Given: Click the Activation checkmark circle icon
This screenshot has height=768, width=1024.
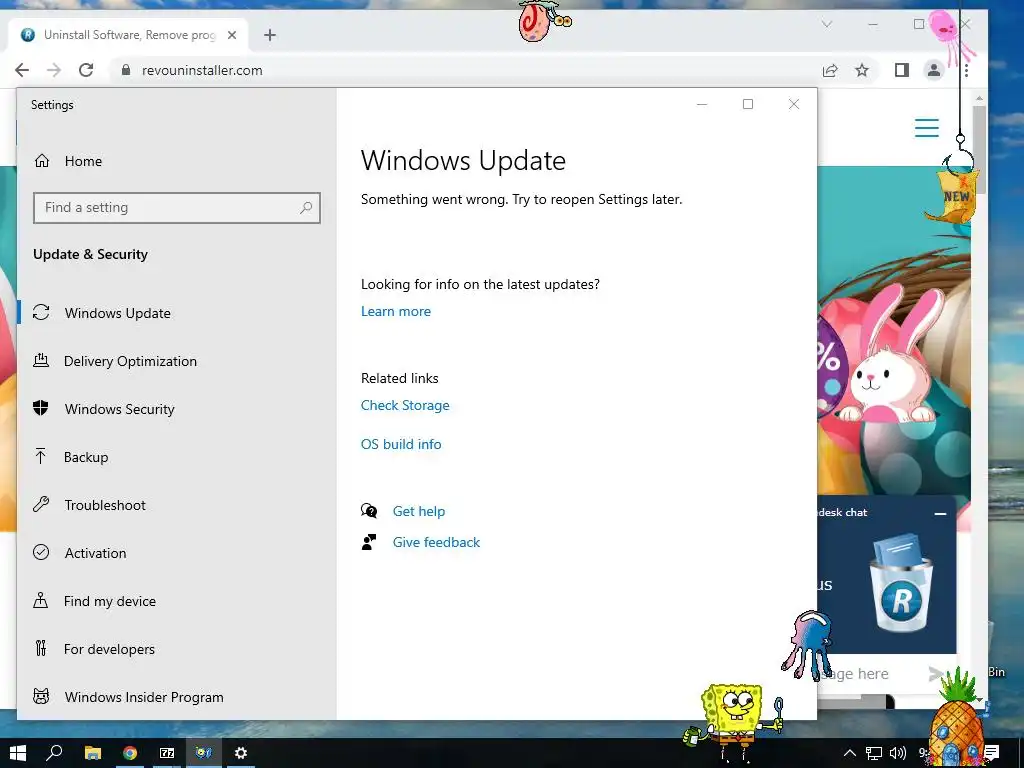Looking at the screenshot, I should 41,552.
